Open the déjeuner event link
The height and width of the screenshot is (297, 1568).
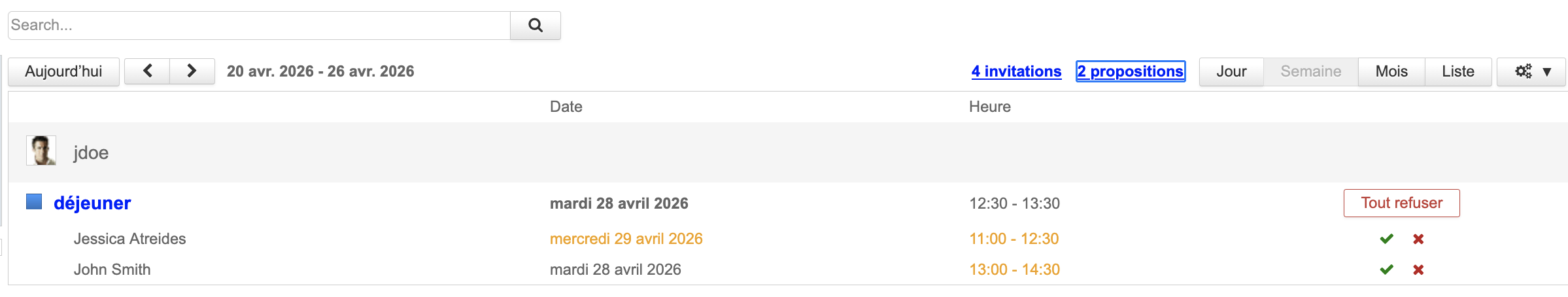point(92,203)
